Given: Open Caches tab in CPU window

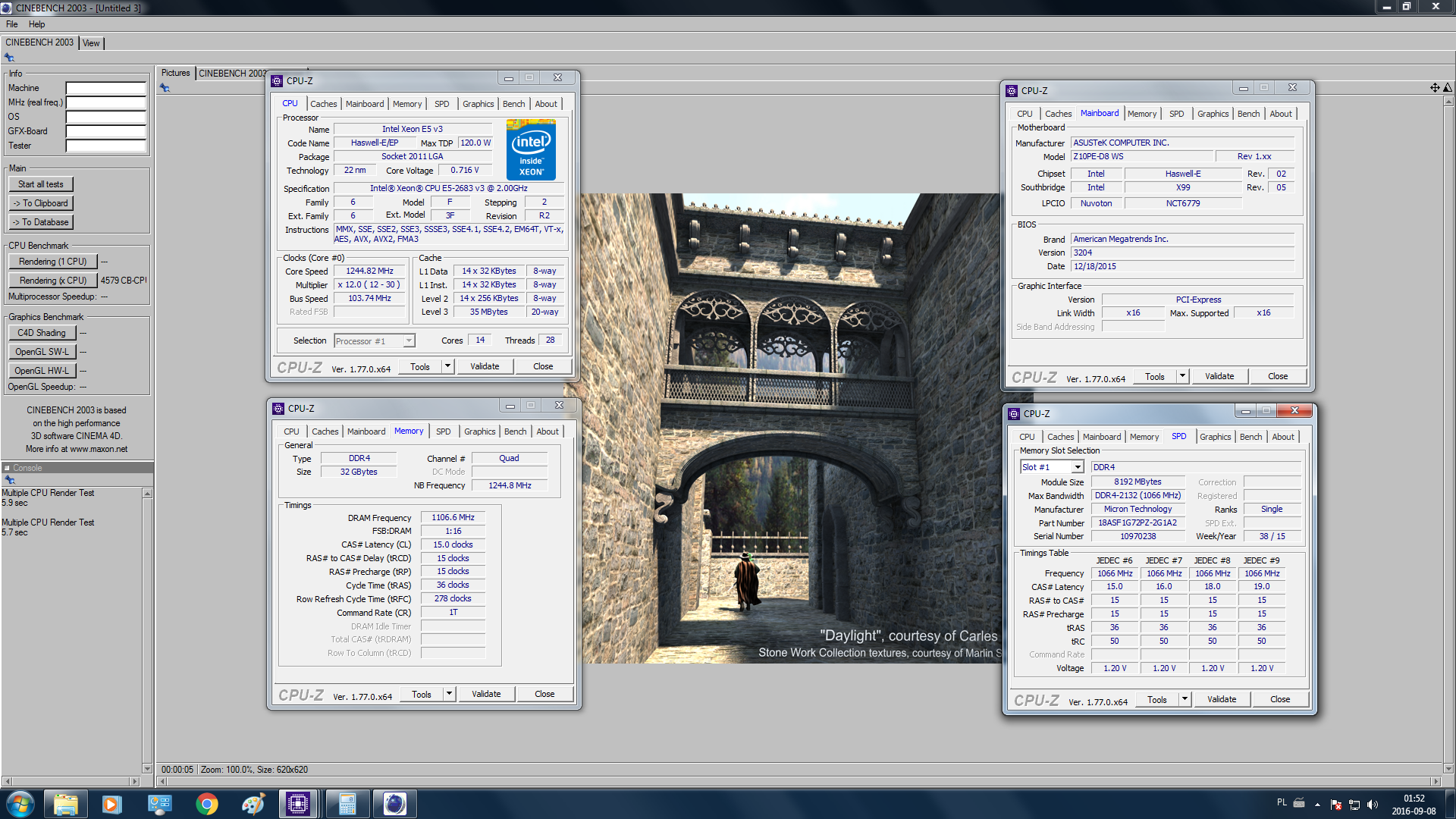Looking at the screenshot, I should 324,104.
